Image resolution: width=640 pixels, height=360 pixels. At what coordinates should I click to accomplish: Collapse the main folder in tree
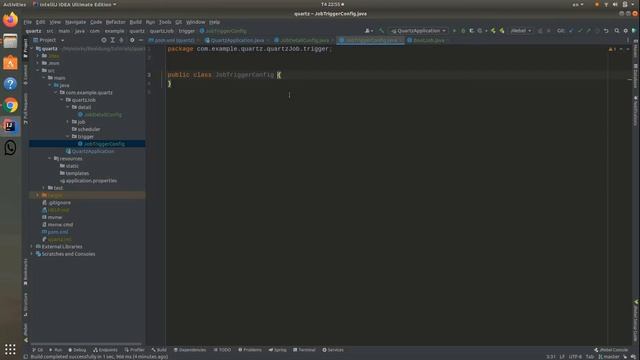click(44, 78)
